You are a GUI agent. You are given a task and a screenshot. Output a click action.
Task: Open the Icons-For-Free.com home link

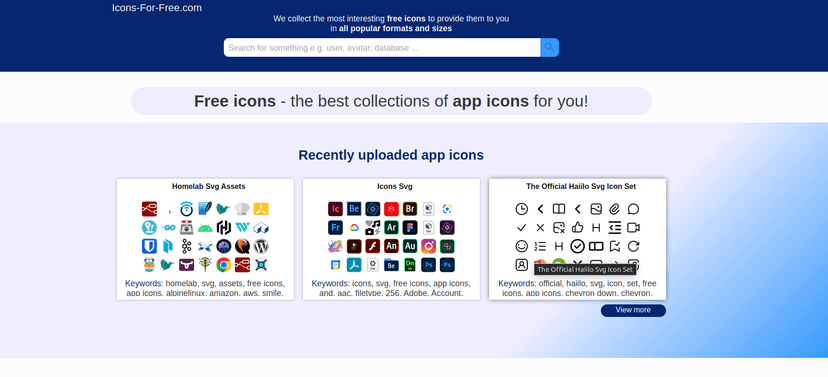tap(157, 8)
